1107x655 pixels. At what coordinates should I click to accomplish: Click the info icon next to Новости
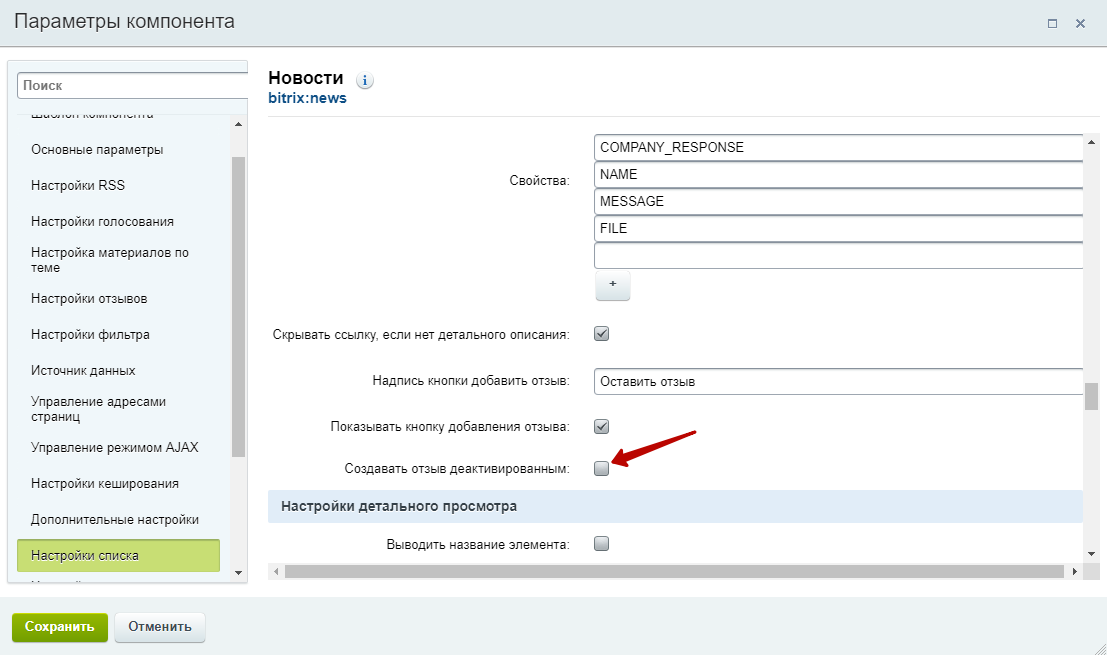[364, 80]
